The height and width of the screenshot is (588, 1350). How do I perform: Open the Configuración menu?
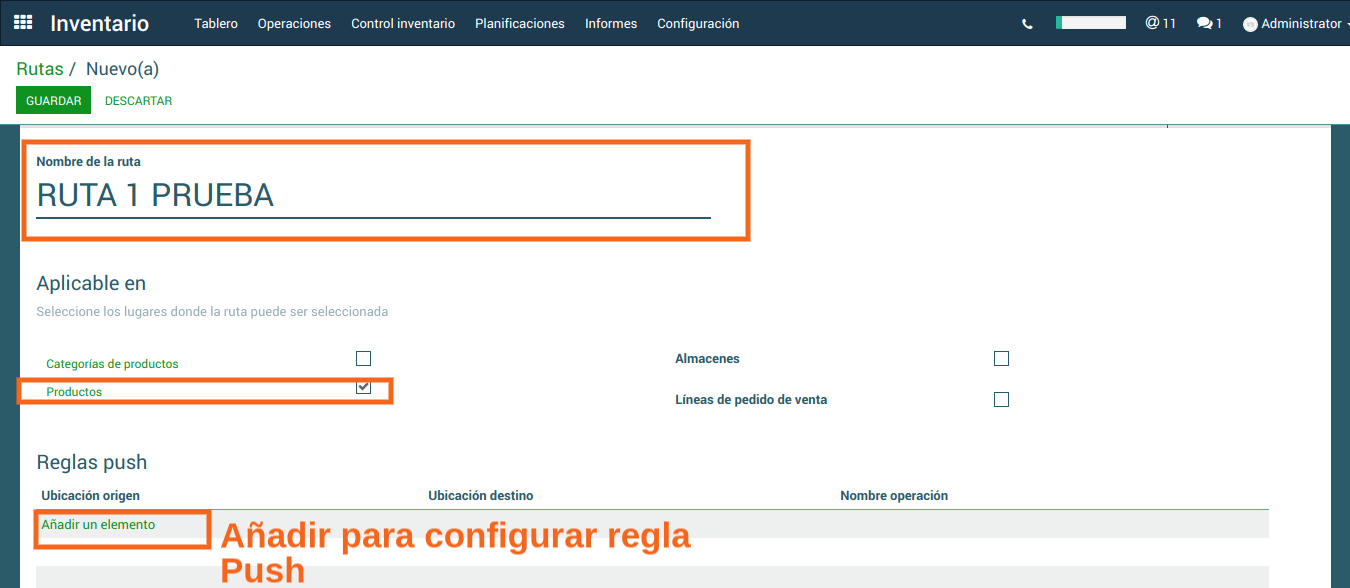pyautogui.click(x=698, y=24)
